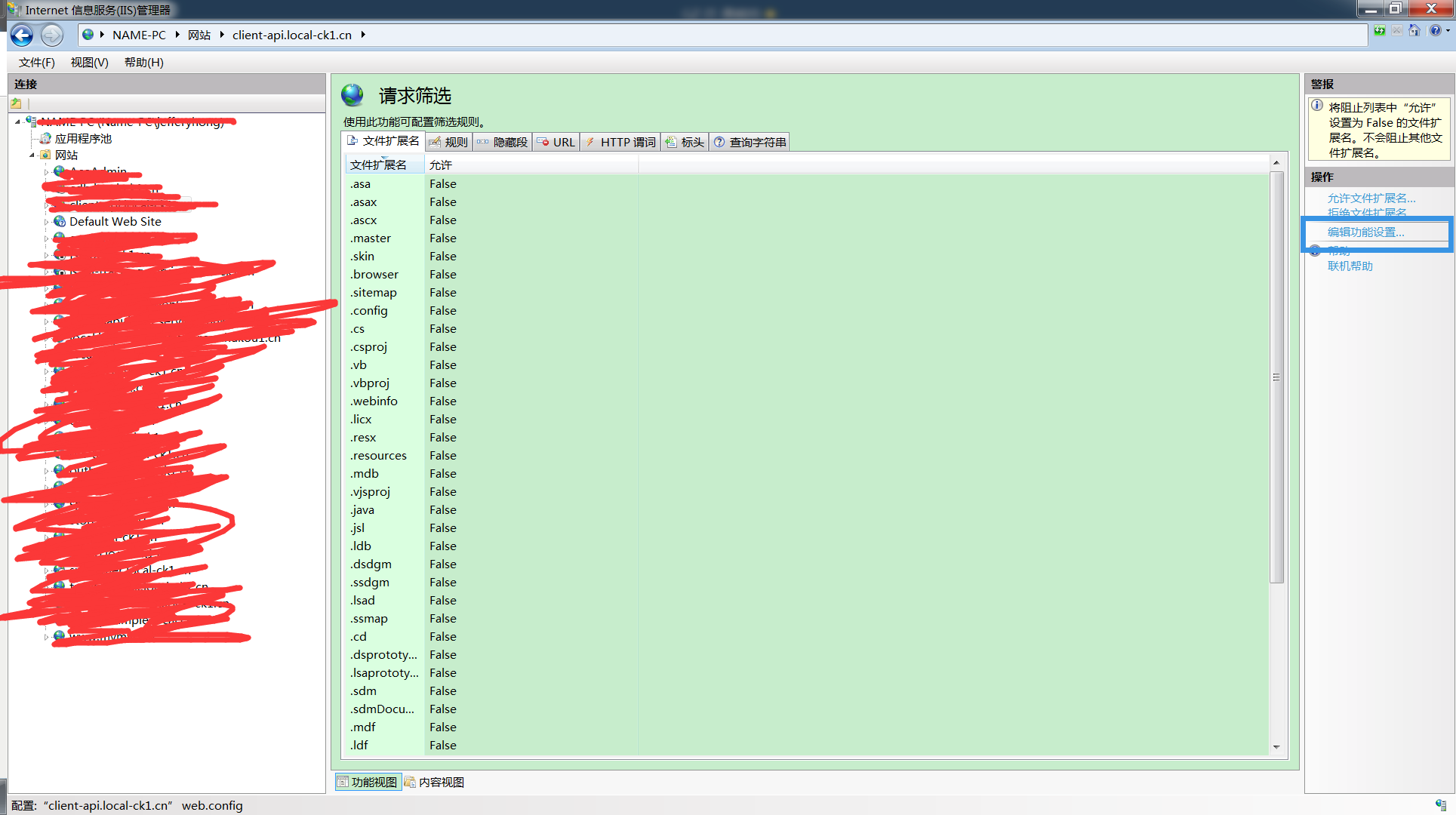Click the 允许文件扩展名... action link

point(1371,198)
